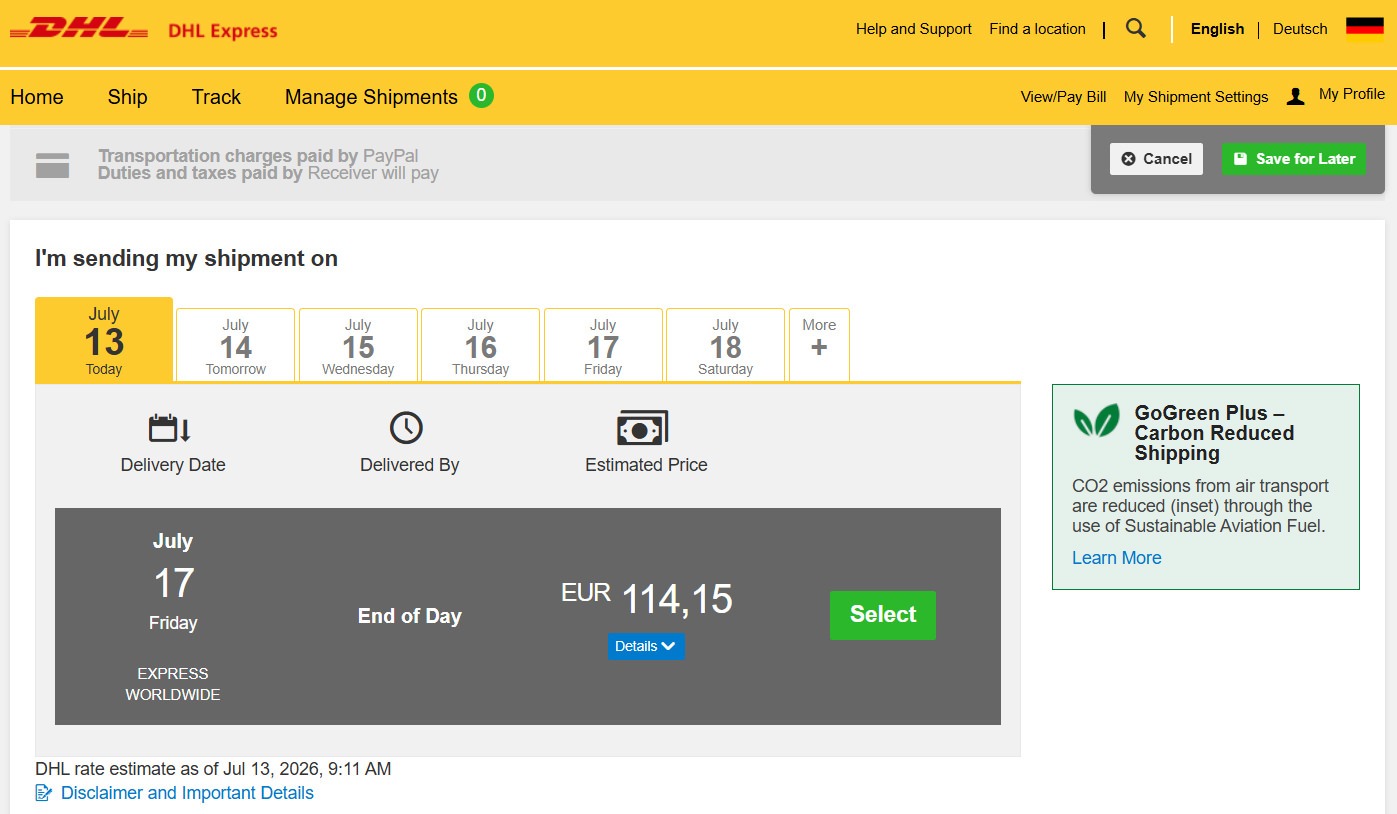Screen dimensions: 1397x814
Task: Select the July 16 Thursday tab
Action: (481, 345)
